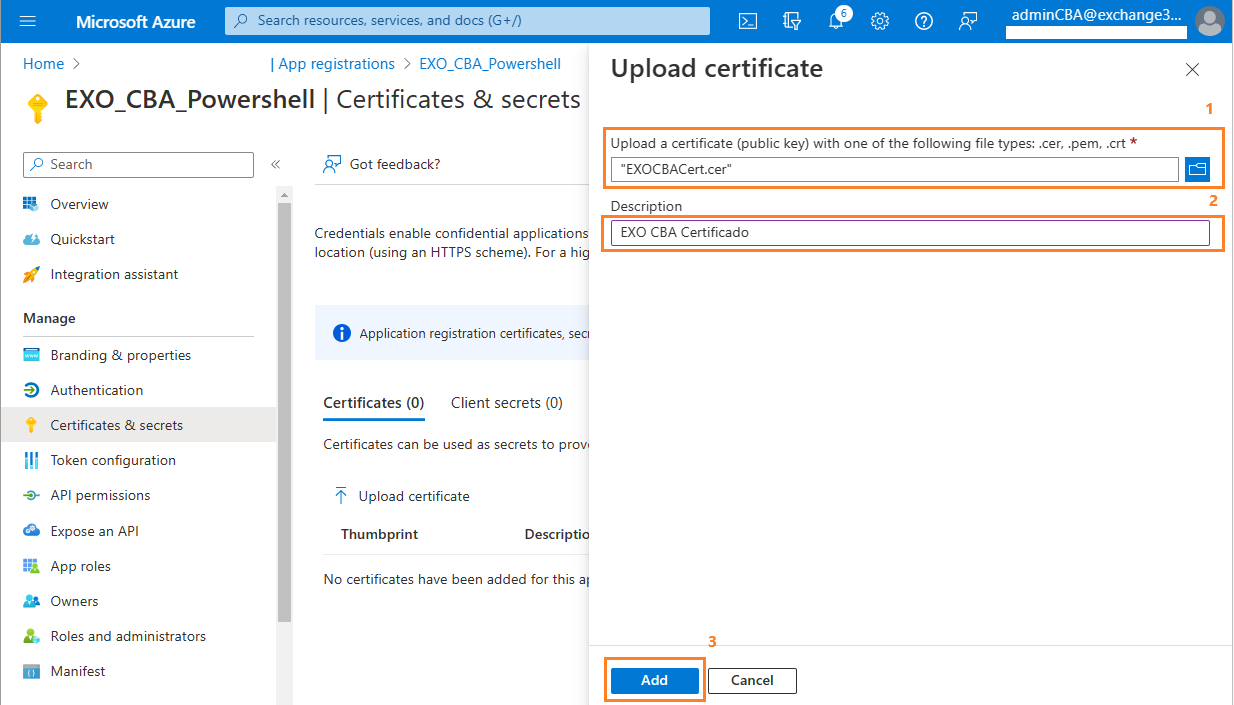Cancel the certificate upload
Image resolution: width=1234 pixels, height=705 pixels.
(x=752, y=680)
